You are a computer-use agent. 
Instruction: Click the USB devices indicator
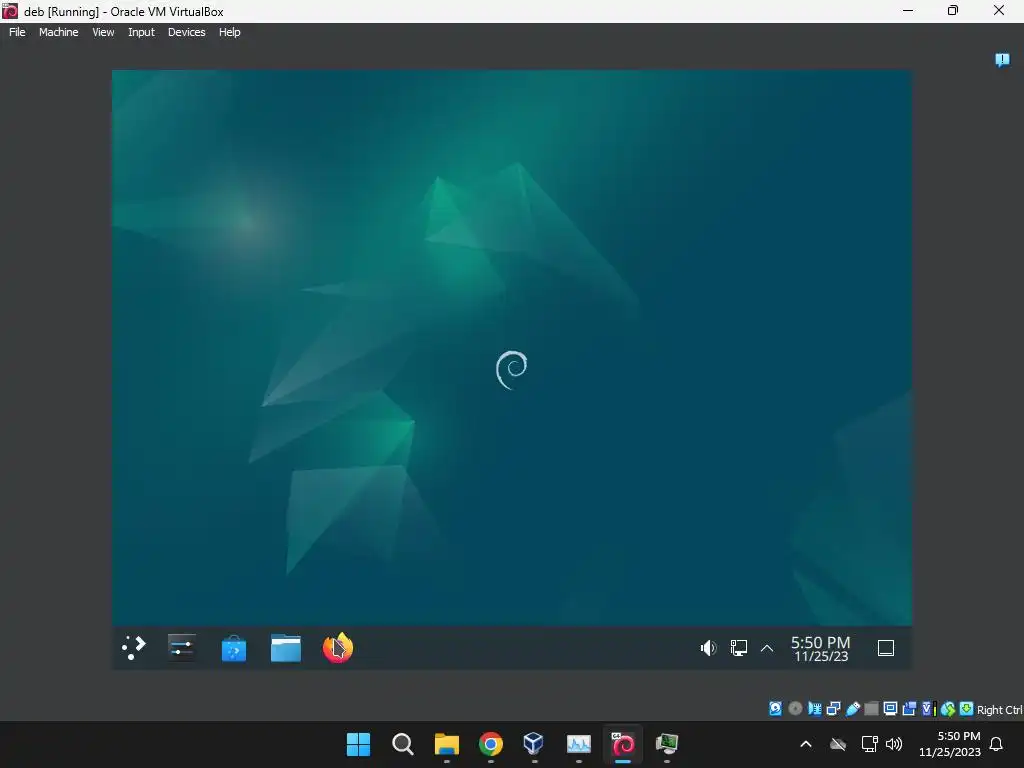853,709
